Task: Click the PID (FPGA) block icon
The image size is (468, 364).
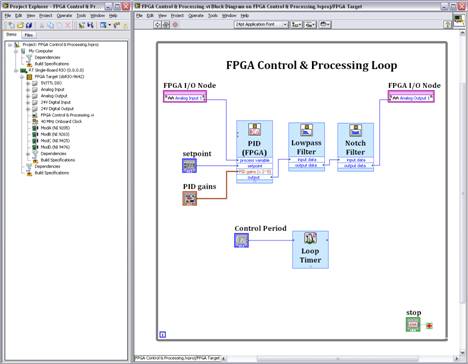Action: pyautogui.click(x=254, y=129)
